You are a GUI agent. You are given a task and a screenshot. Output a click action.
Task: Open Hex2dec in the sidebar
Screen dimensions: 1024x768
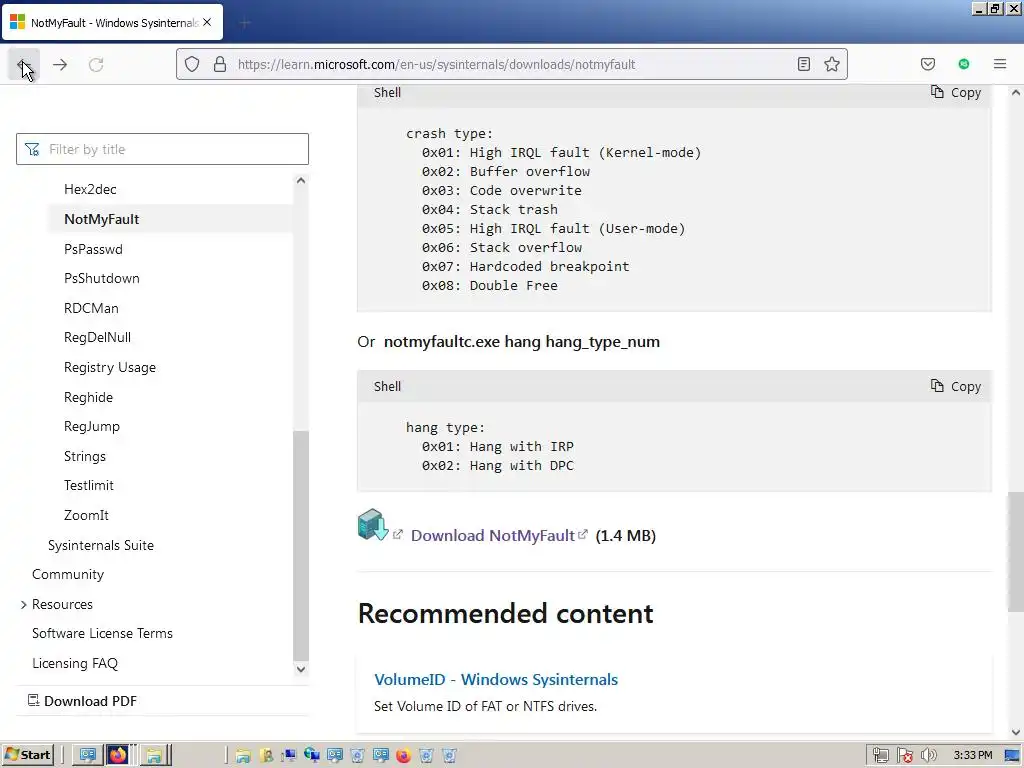90,189
